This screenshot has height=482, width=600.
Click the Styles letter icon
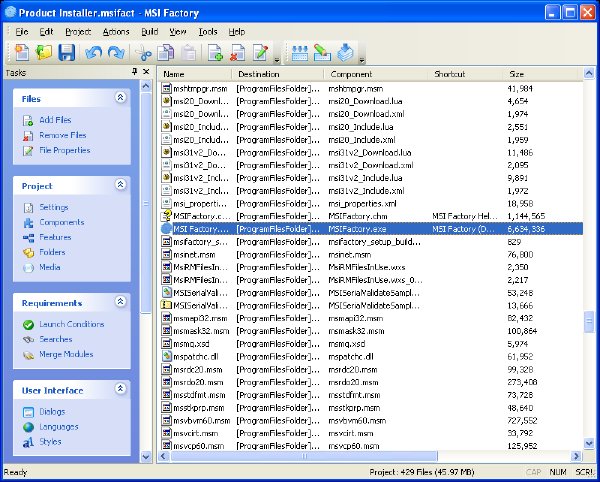coord(28,443)
